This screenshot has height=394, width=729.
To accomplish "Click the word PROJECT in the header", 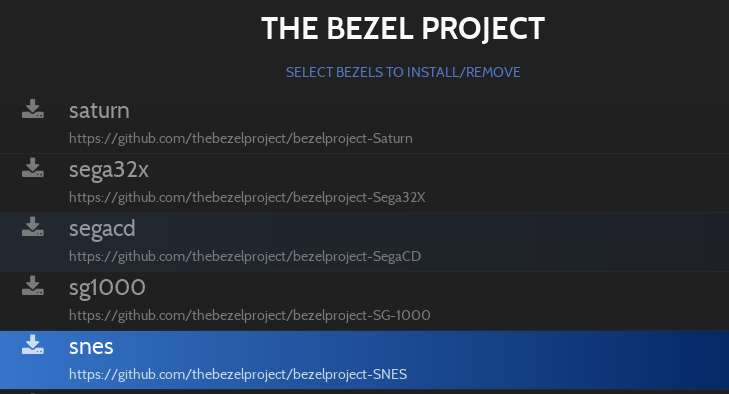I will (x=483, y=29).
